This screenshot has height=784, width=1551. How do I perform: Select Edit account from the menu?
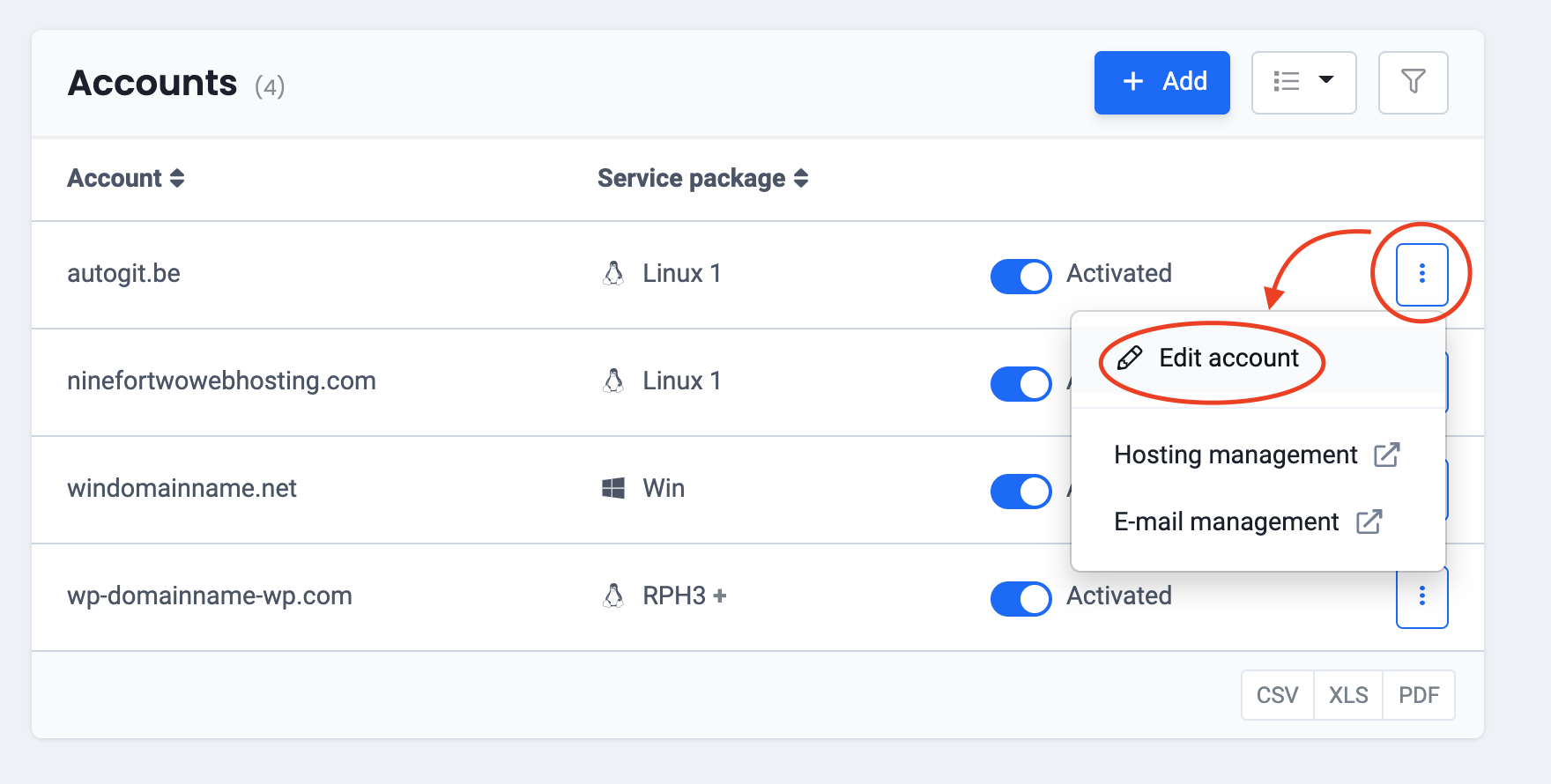(1228, 358)
